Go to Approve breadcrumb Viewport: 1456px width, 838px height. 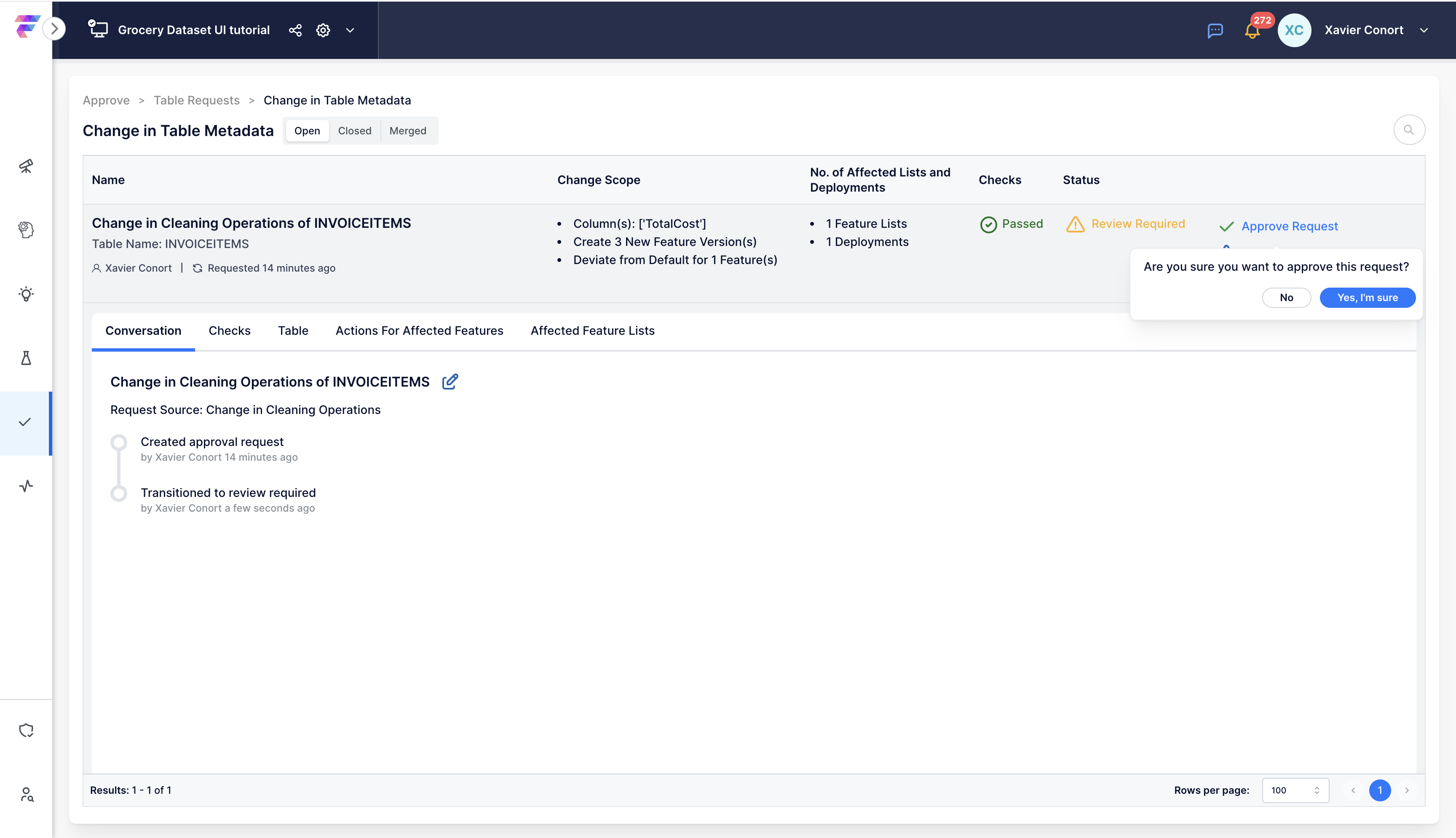[106, 100]
